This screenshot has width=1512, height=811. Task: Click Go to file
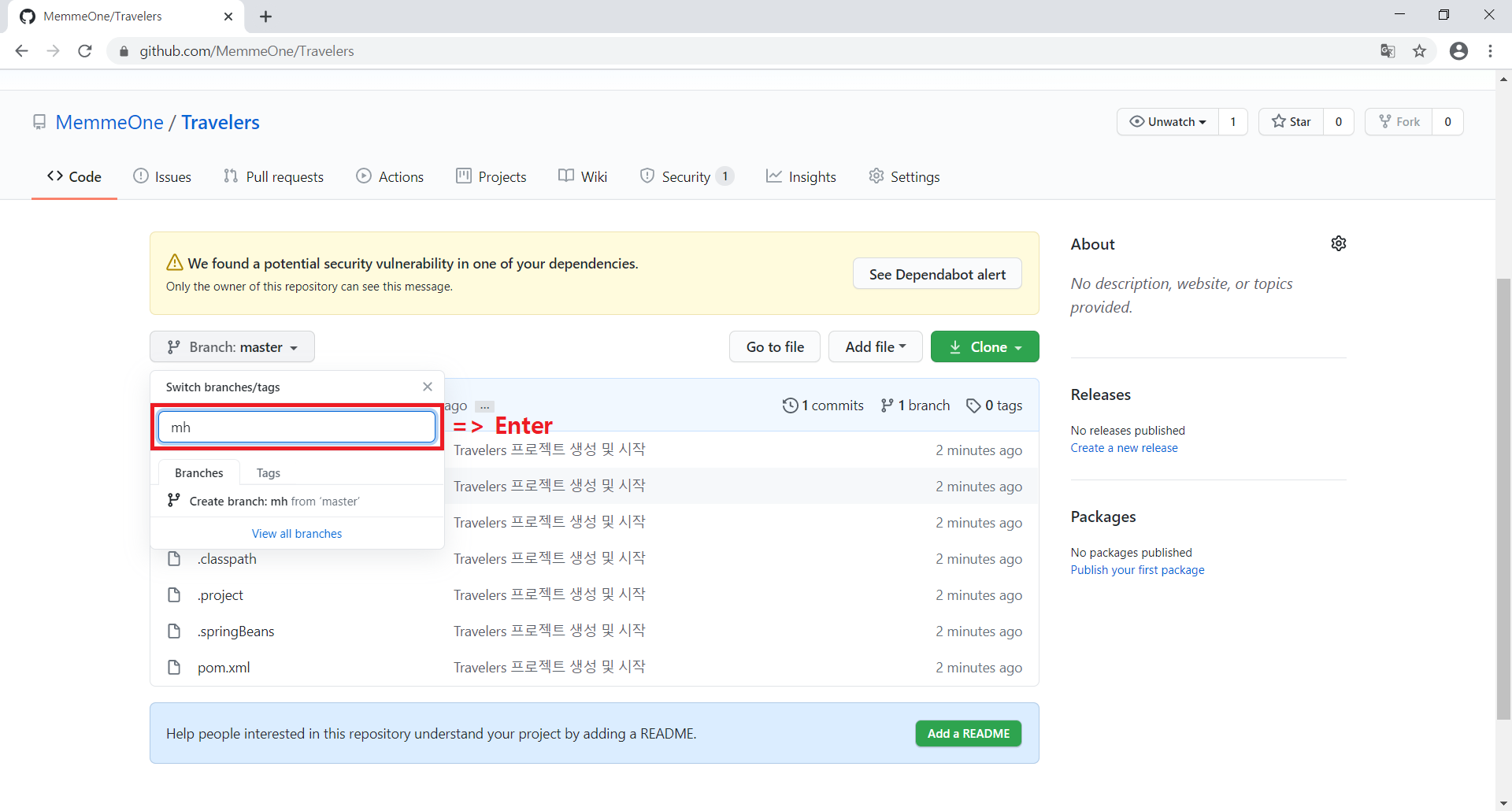775,347
